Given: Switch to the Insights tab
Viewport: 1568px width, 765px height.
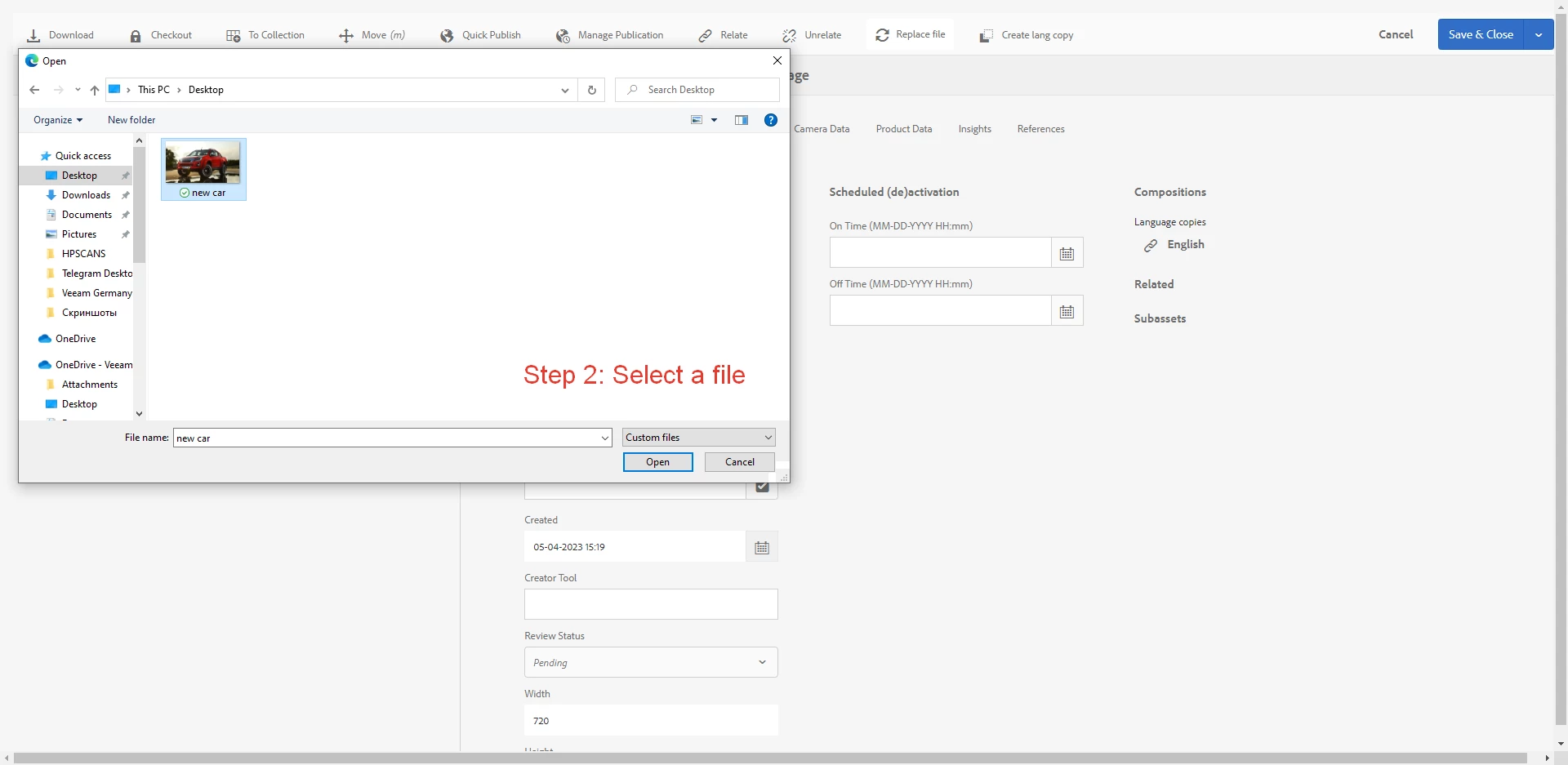Looking at the screenshot, I should pyautogui.click(x=974, y=129).
